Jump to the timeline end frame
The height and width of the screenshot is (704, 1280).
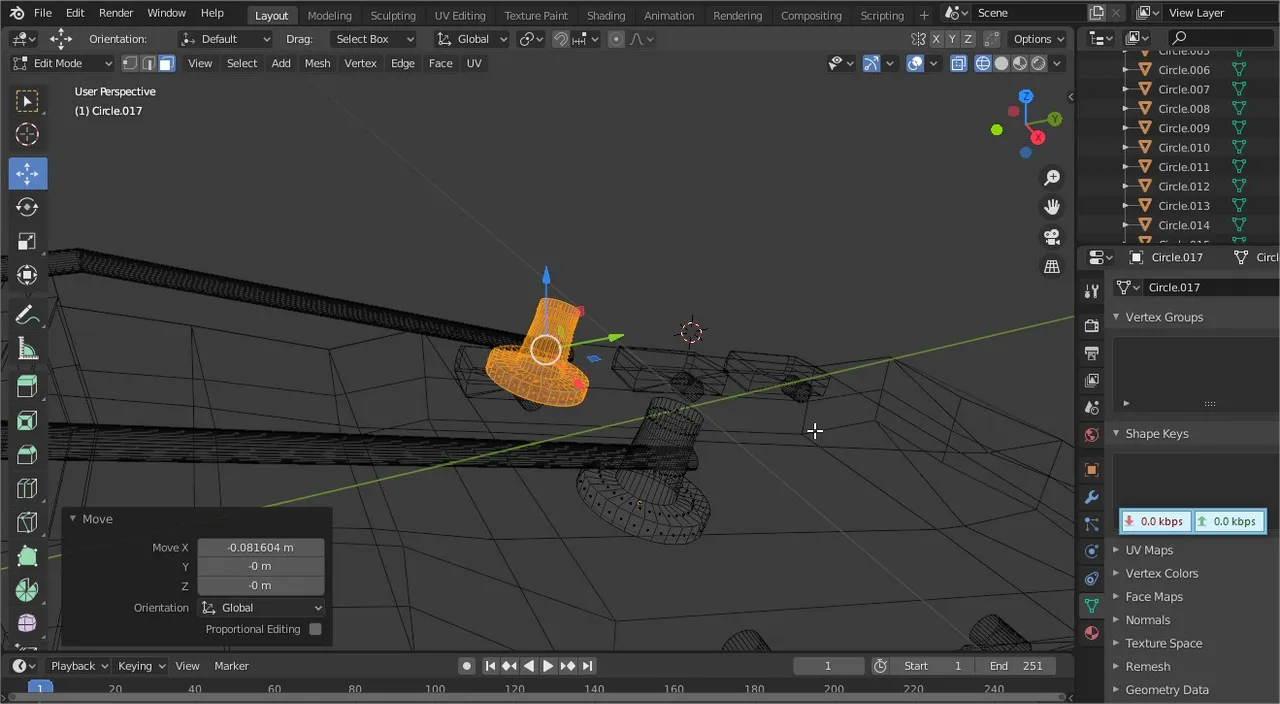tap(587, 666)
